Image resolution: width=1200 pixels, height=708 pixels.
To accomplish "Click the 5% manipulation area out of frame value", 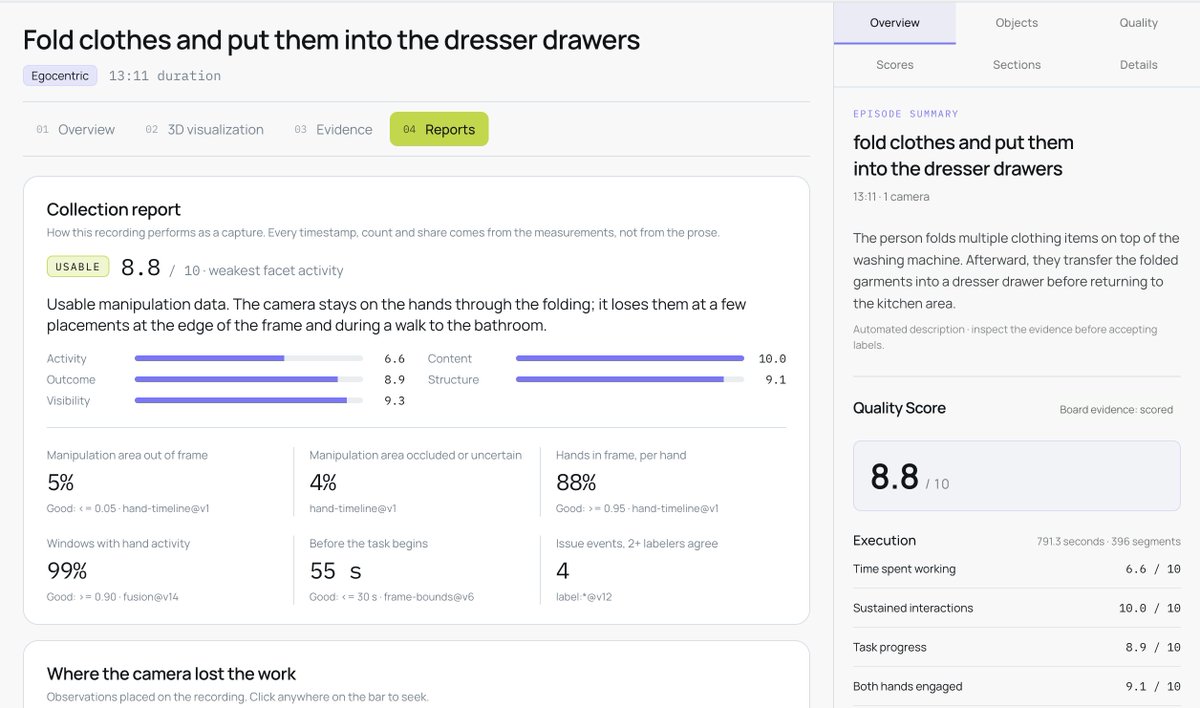I will [61, 483].
